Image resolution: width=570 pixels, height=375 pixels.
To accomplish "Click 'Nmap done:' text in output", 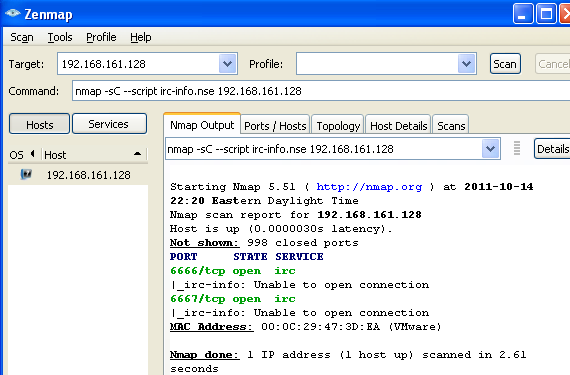I will coord(205,355).
